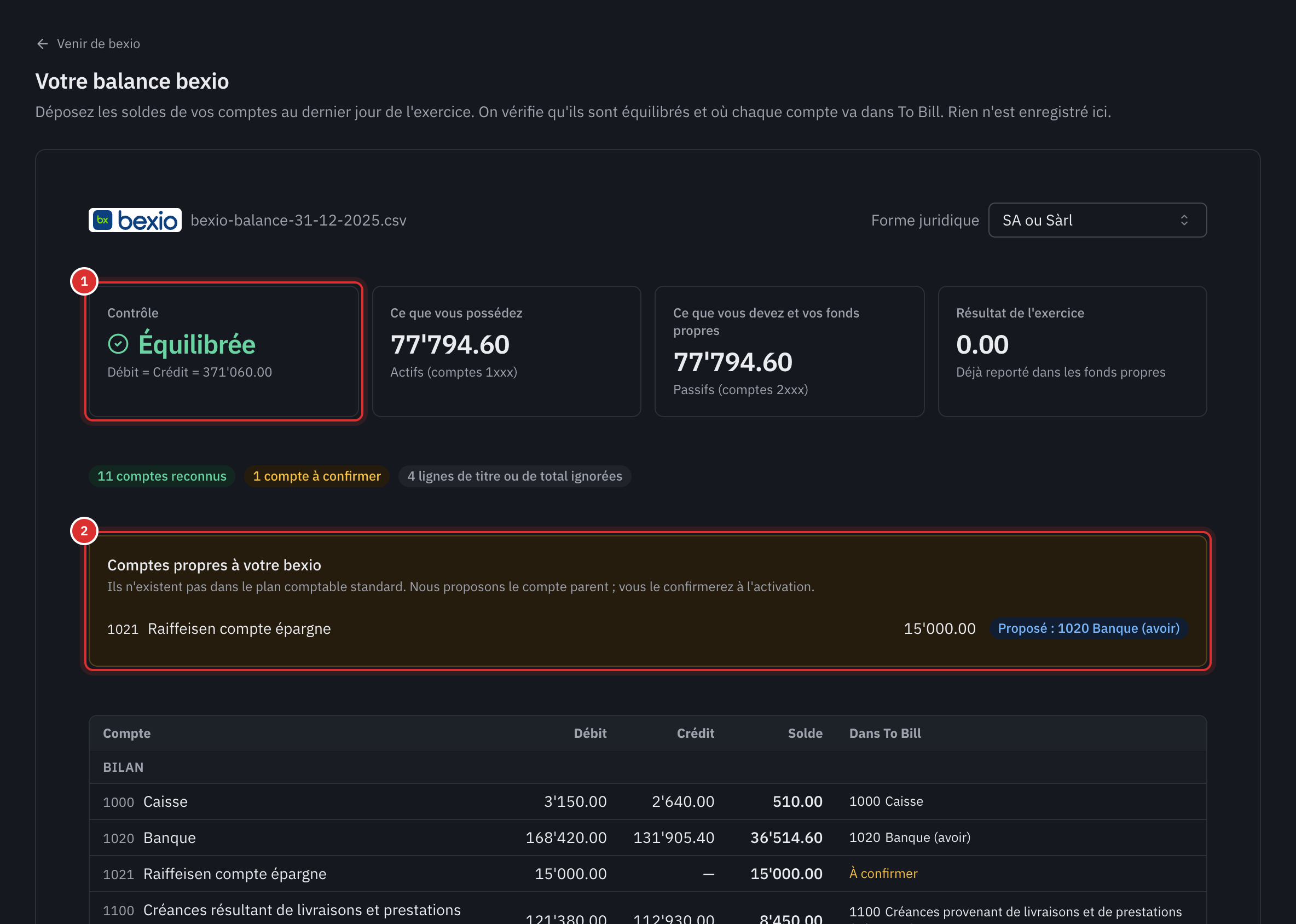Click the bexio logo badge

tap(135, 220)
